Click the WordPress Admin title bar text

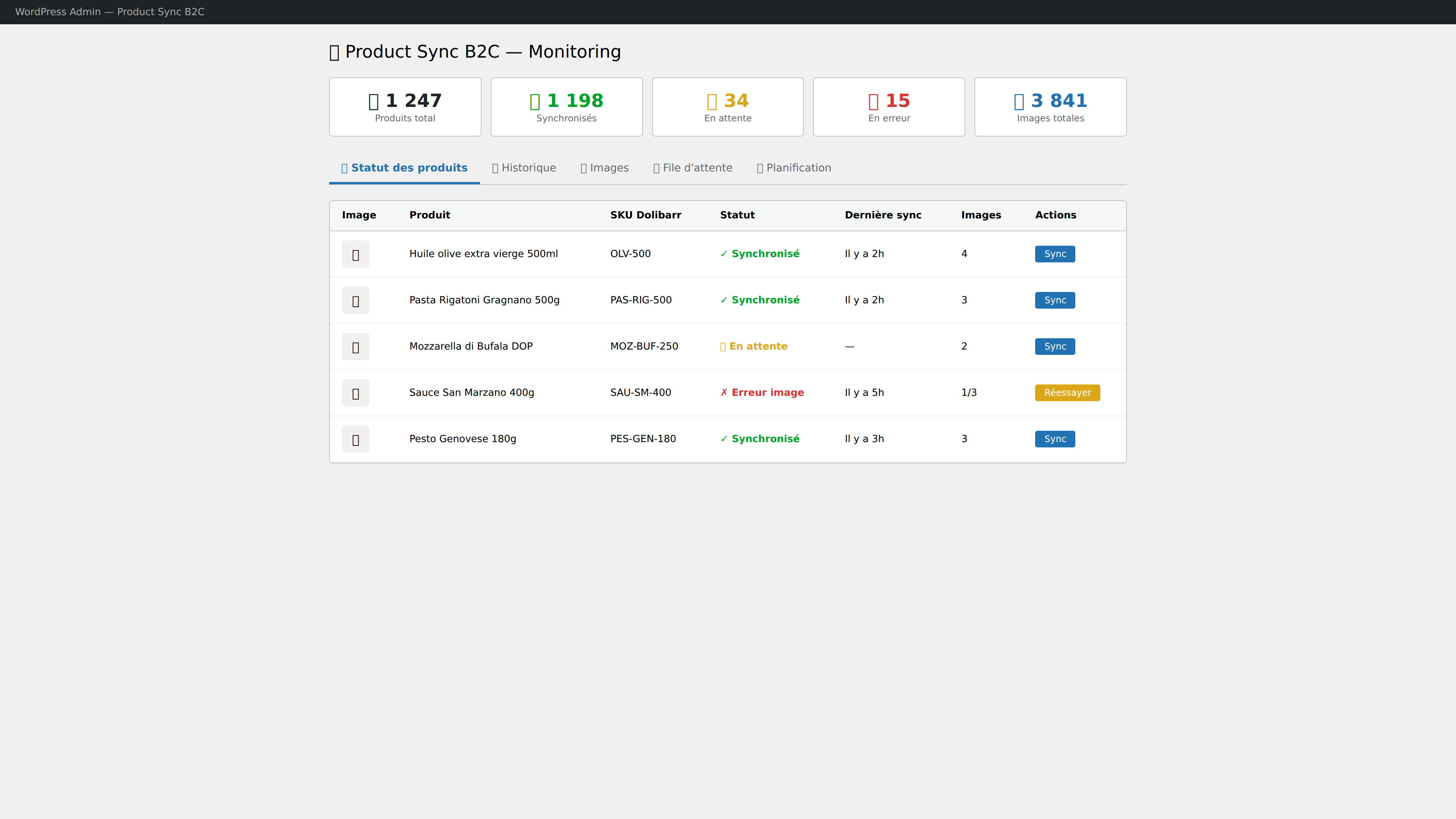click(x=110, y=12)
